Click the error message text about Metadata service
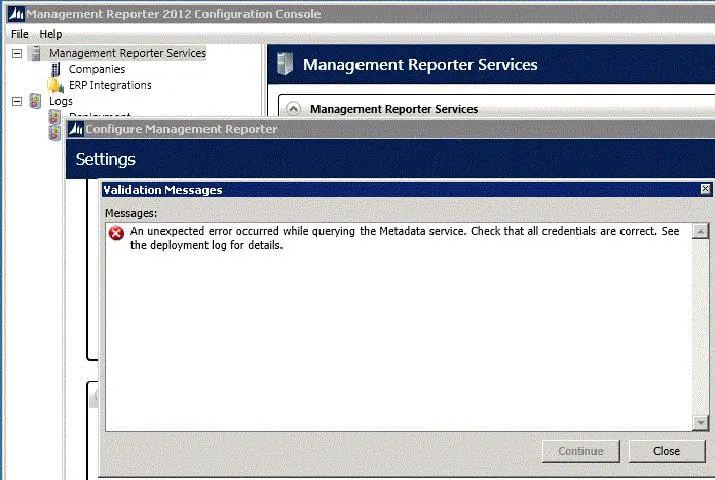This screenshot has height=480, width=715. click(404, 238)
